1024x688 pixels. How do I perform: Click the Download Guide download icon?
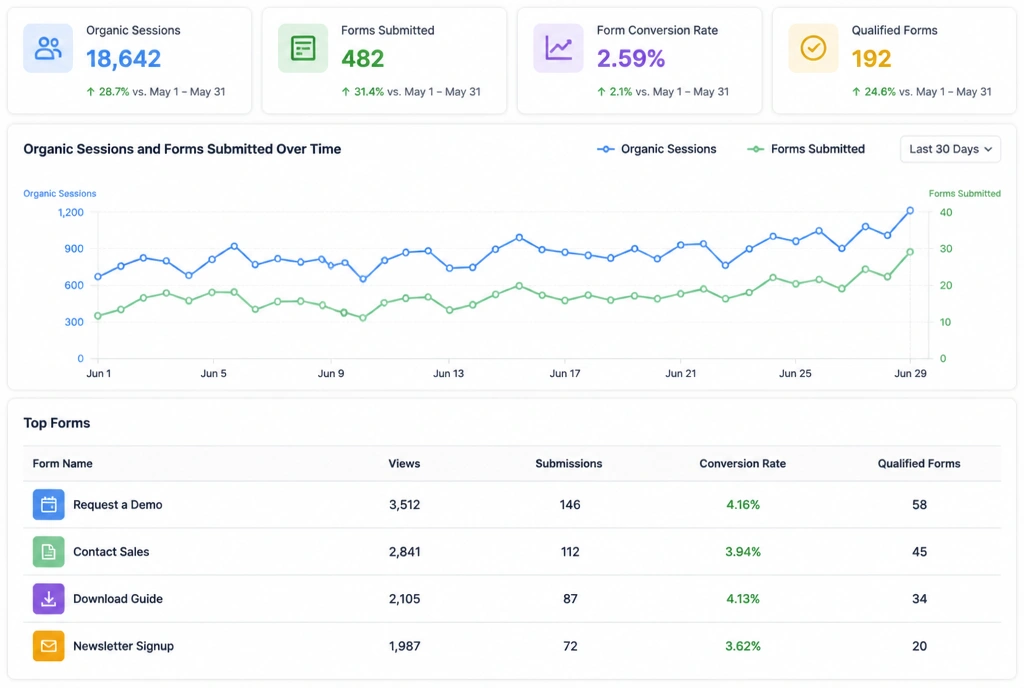(48, 599)
